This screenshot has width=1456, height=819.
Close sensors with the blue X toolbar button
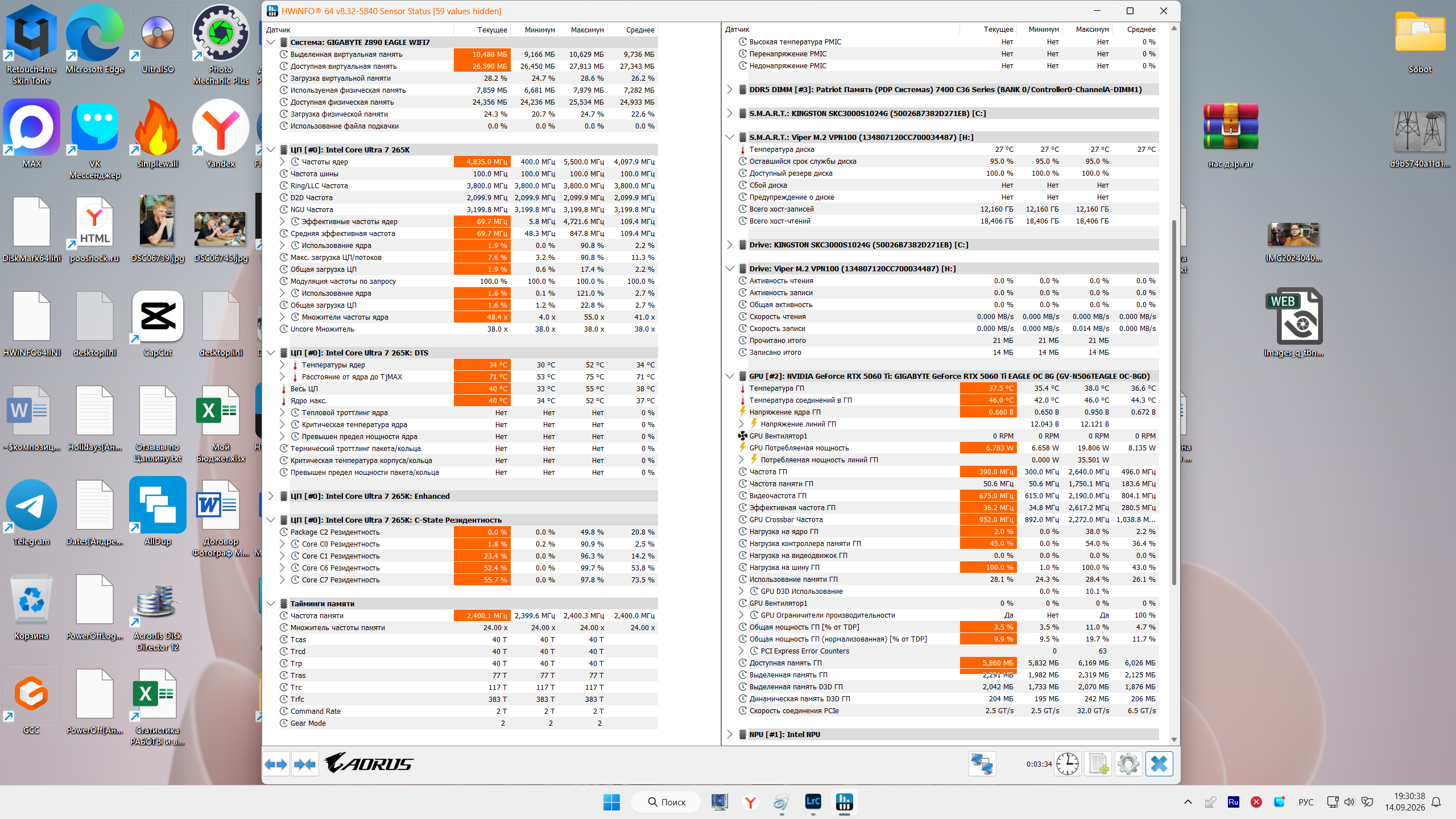pos(1159,764)
